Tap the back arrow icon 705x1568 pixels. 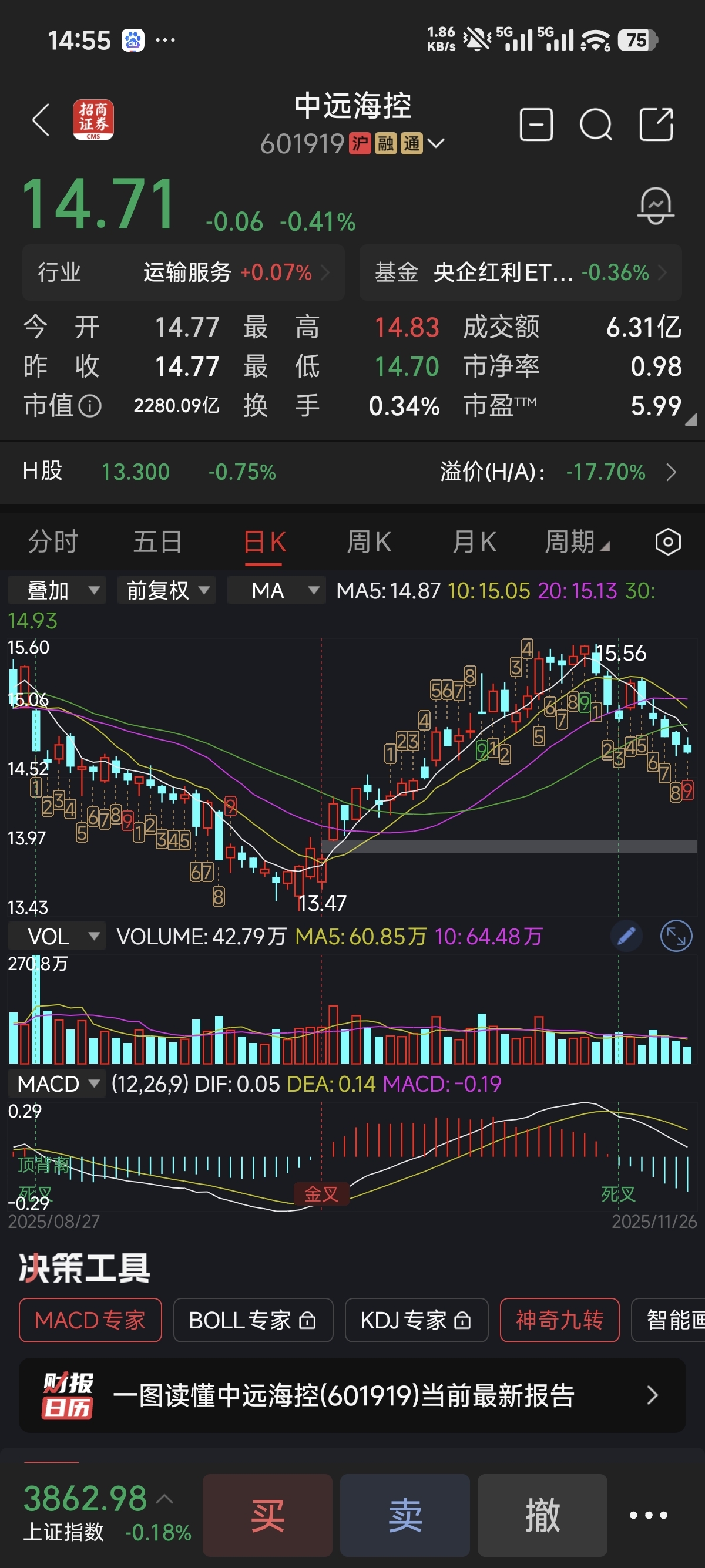[41, 120]
